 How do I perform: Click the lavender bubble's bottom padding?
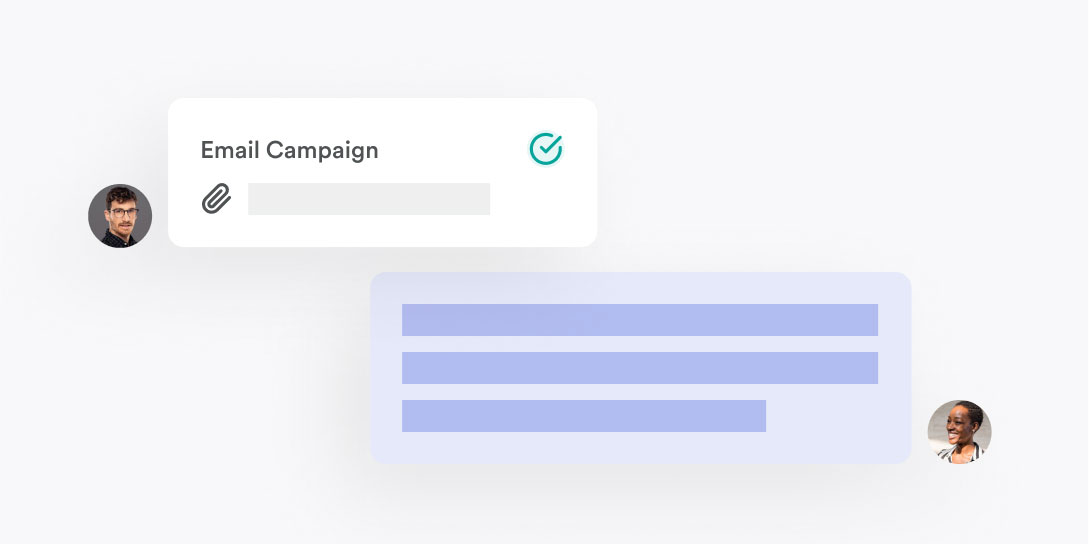(x=640, y=447)
